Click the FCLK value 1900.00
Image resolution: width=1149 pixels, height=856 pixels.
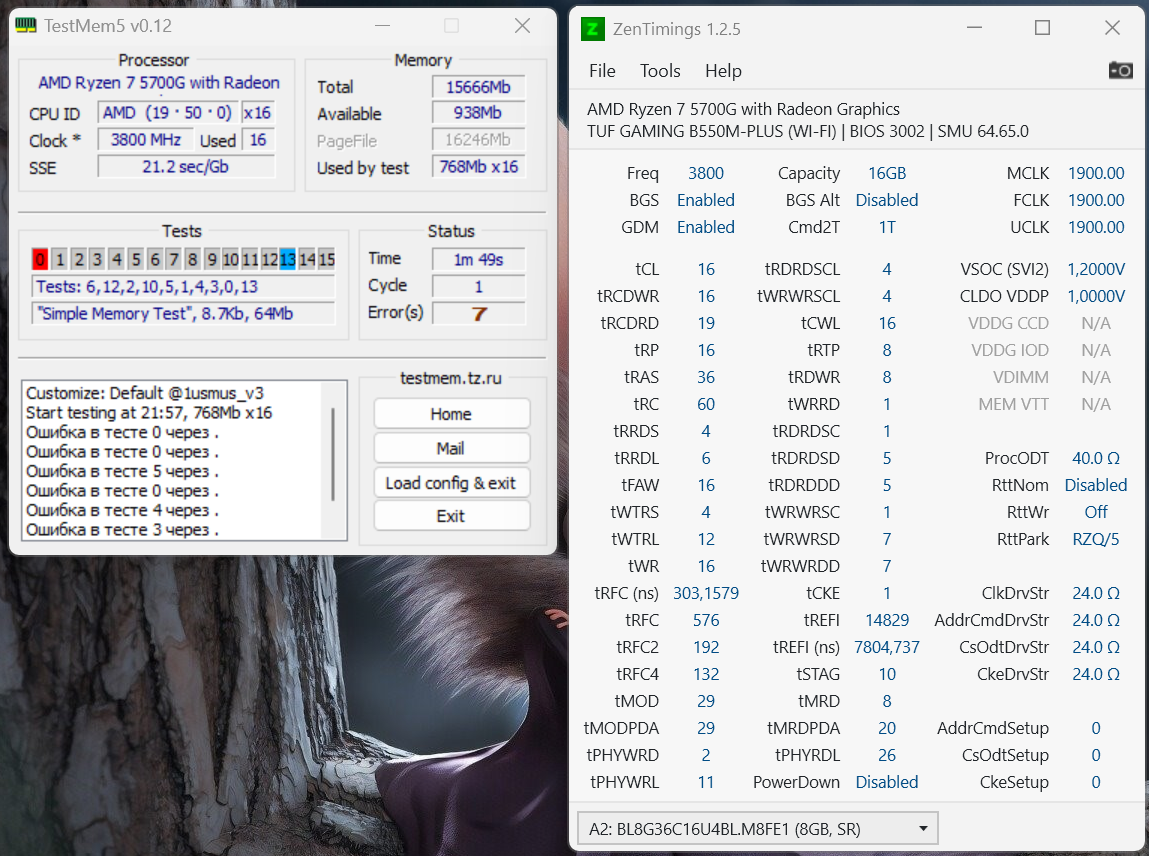point(1096,200)
